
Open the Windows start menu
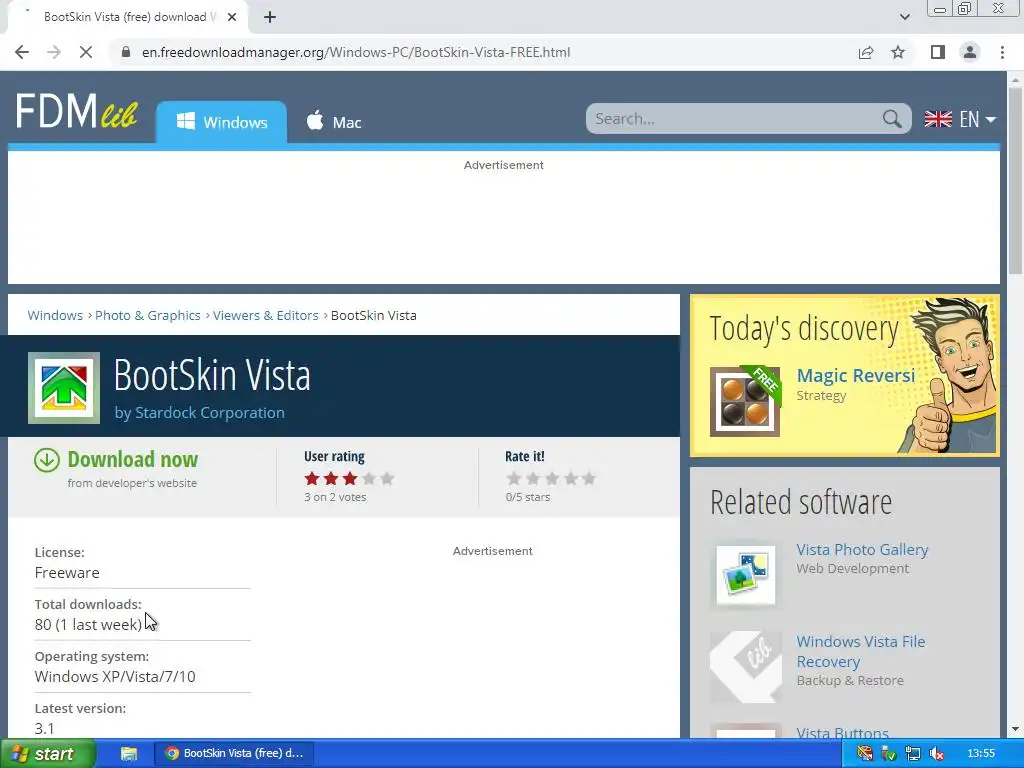tap(47, 754)
